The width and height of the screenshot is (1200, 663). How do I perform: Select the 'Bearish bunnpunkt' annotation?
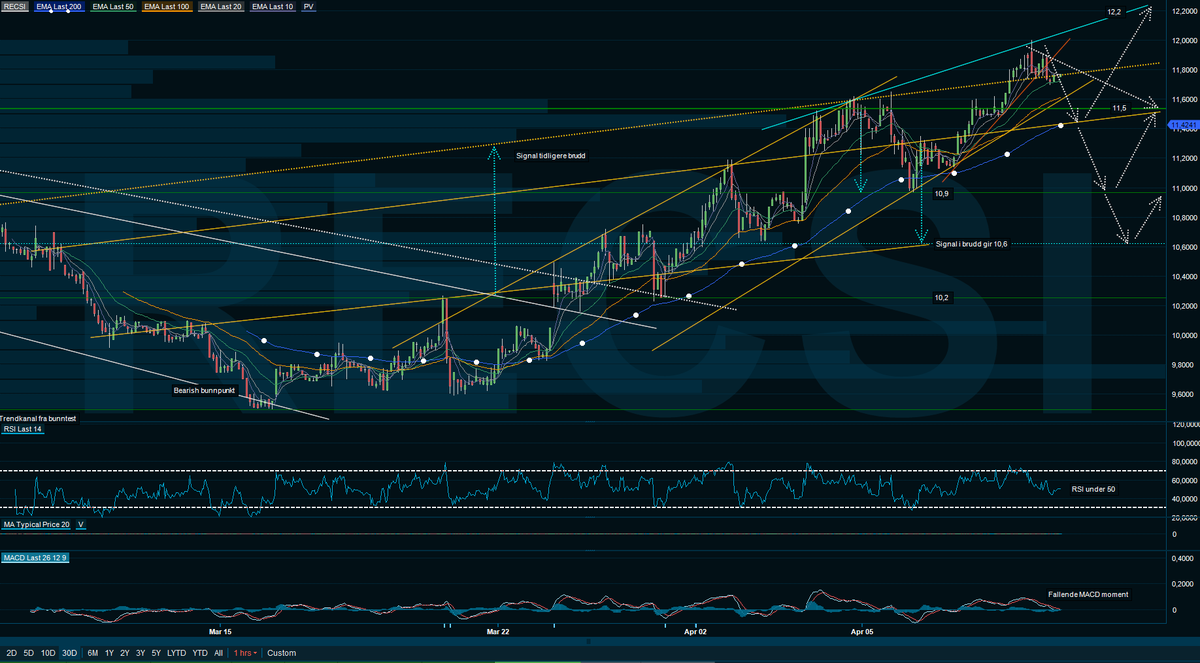[204, 391]
